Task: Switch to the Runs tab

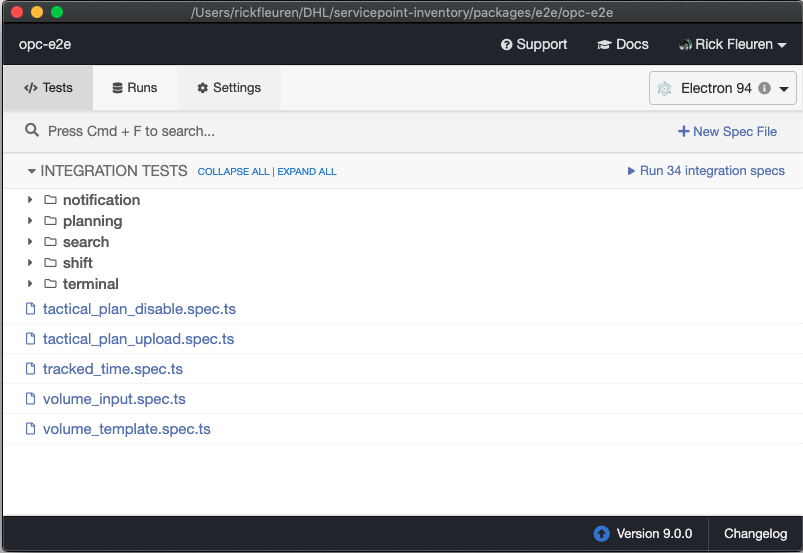Action: tap(135, 88)
